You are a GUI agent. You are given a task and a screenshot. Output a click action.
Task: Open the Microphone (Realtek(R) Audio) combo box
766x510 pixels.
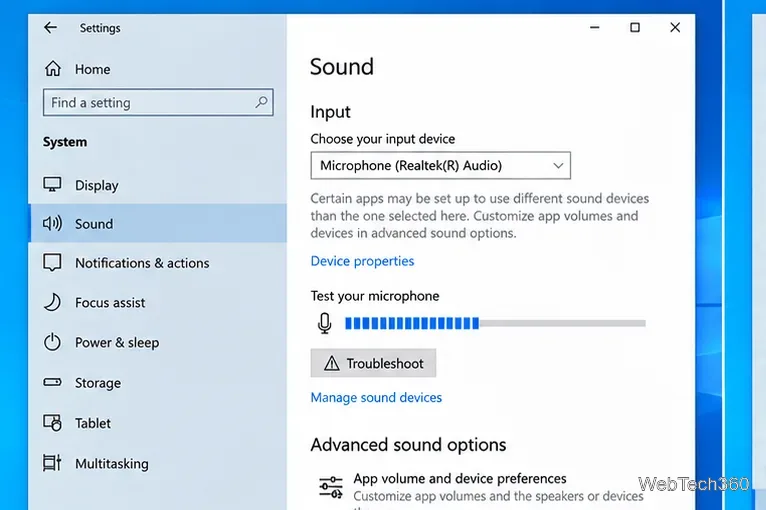(x=440, y=166)
